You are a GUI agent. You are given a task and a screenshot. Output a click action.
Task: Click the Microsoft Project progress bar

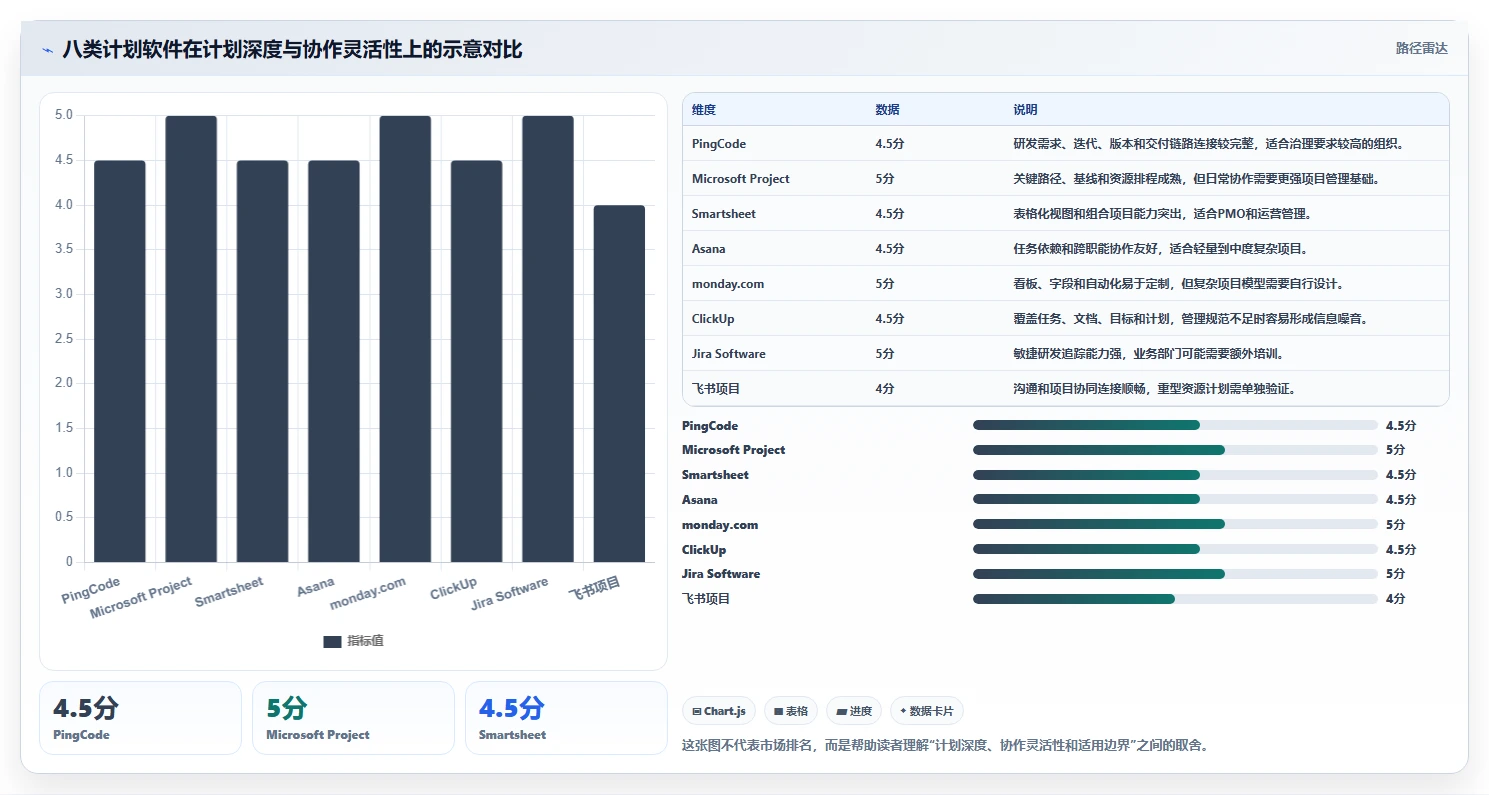pos(1175,450)
